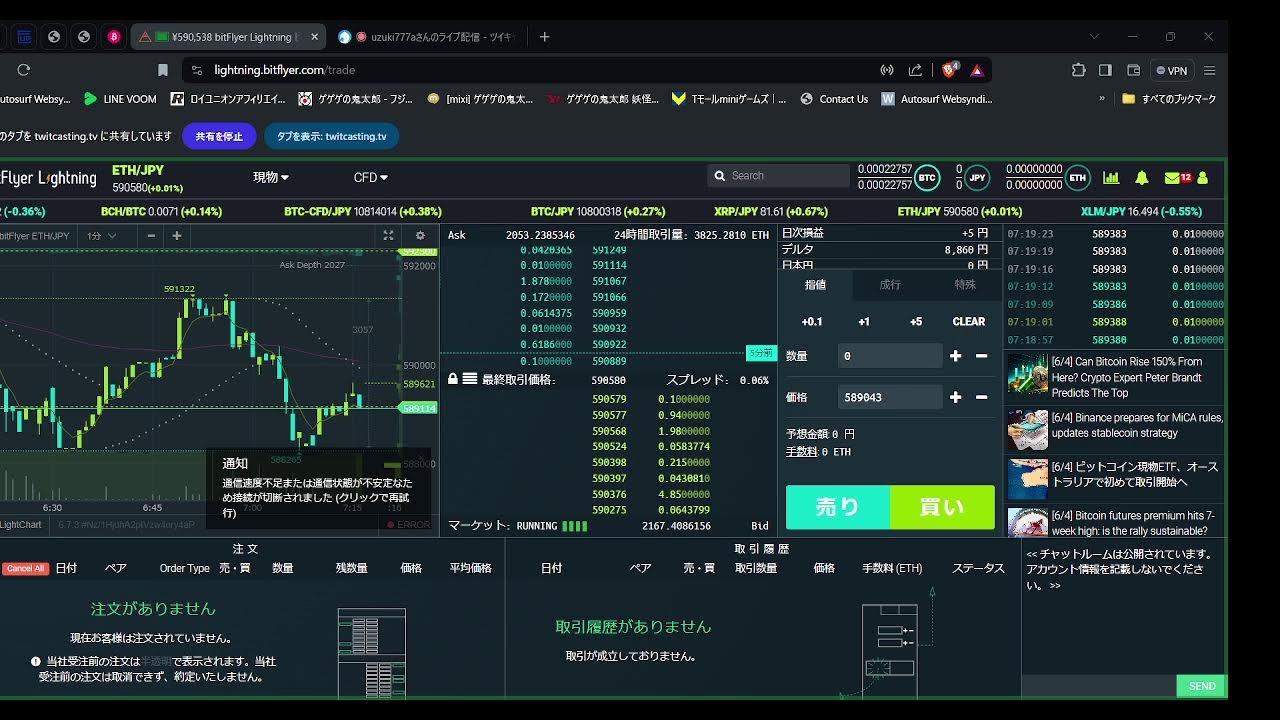Open mail inbox with 12 unread
Screen dimensions: 1280x720
tap(1177, 178)
